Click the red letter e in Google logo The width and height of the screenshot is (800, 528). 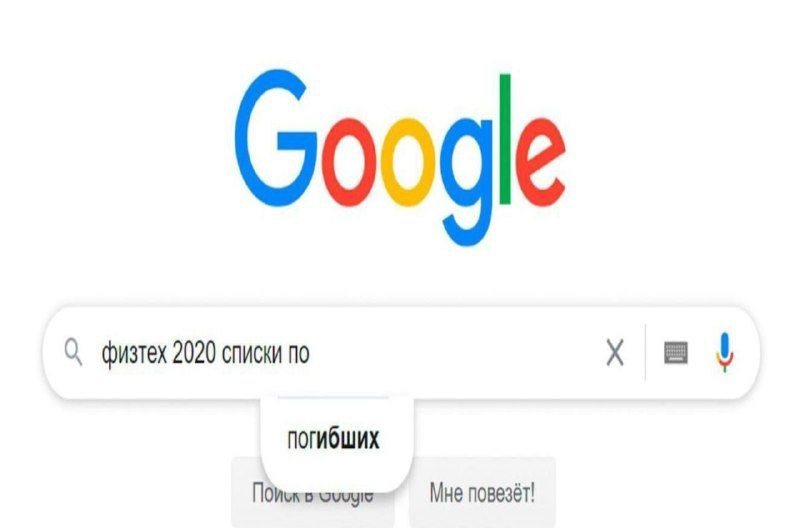[541, 162]
